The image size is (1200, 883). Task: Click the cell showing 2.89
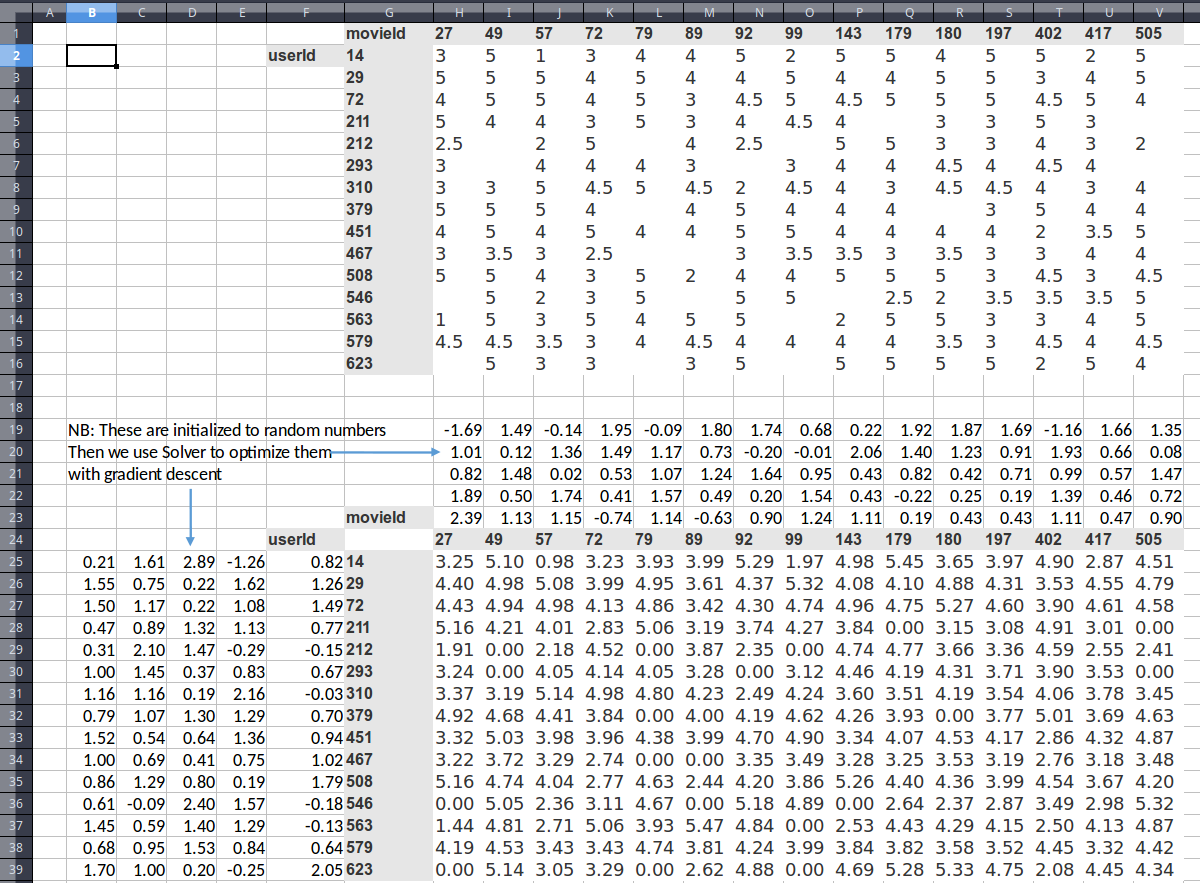click(192, 562)
